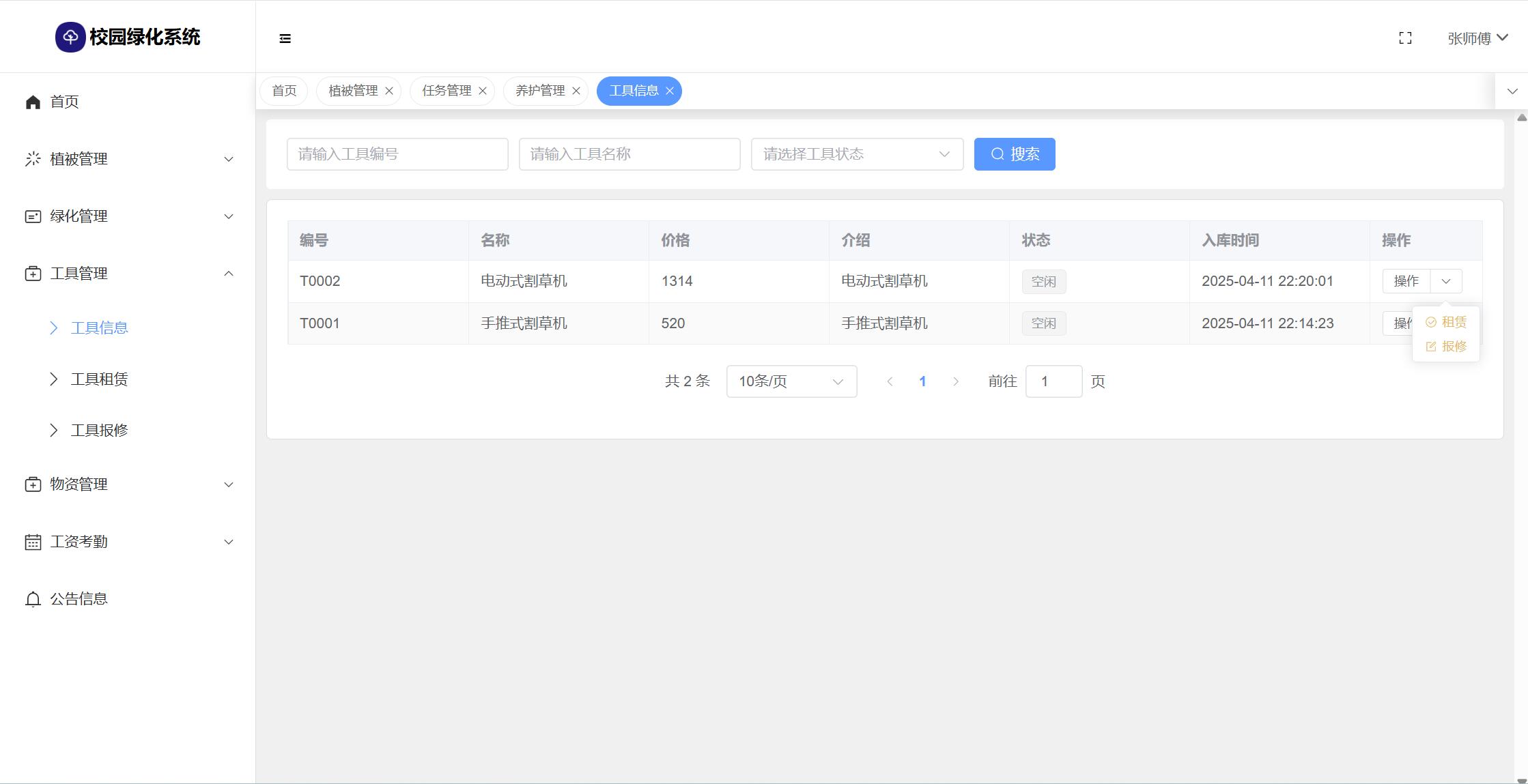Click the 公告信息 bell icon
The image size is (1528, 784).
pyautogui.click(x=33, y=599)
